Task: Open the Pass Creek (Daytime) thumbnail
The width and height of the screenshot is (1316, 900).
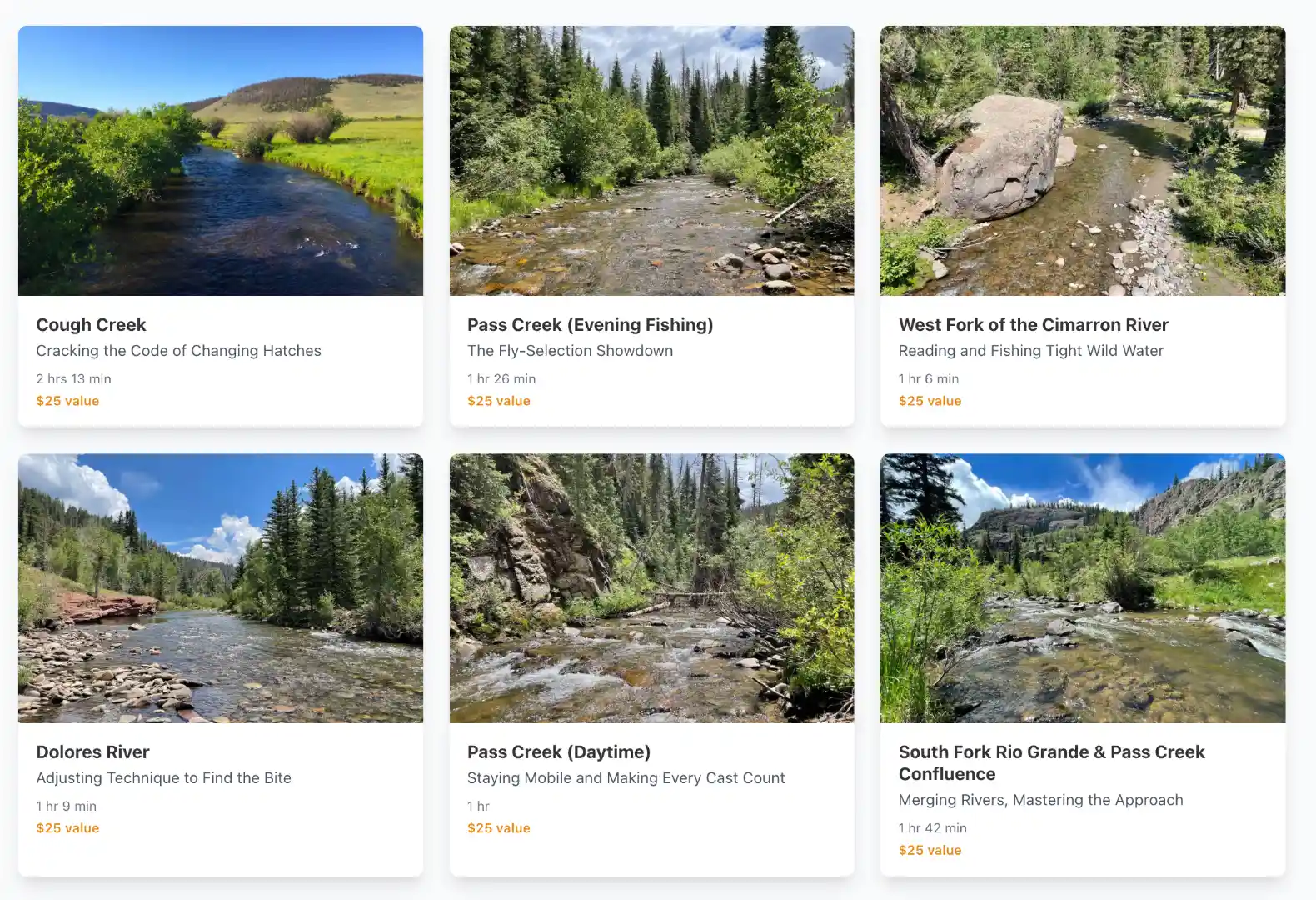Action: pyautogui.click(x=651, y=587)
